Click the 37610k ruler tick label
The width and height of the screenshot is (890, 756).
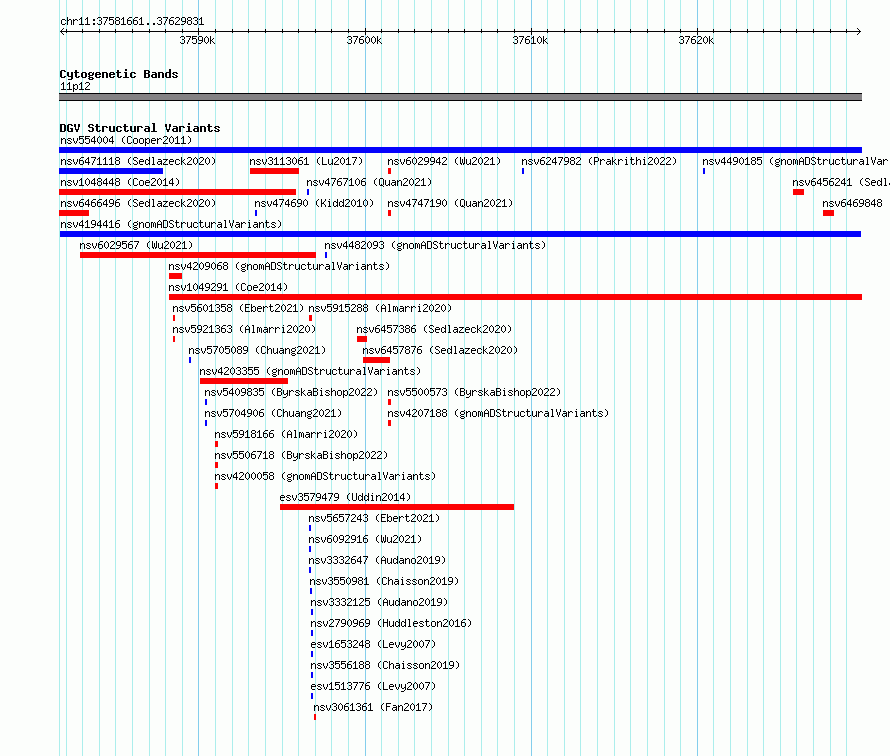coord(530,41)
